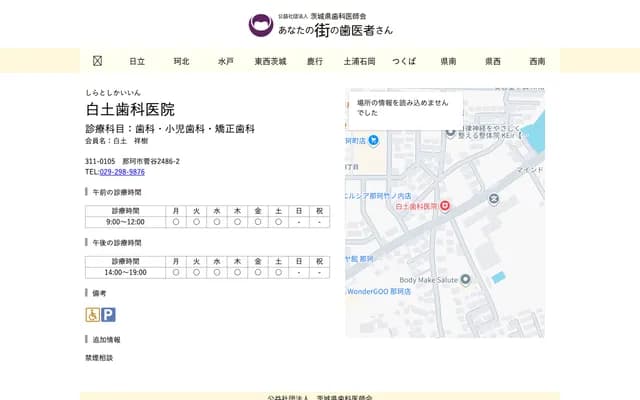This screenshot has width=640, height=400.
Task: Open the 日立 region tab
Action: click(137, 61)
